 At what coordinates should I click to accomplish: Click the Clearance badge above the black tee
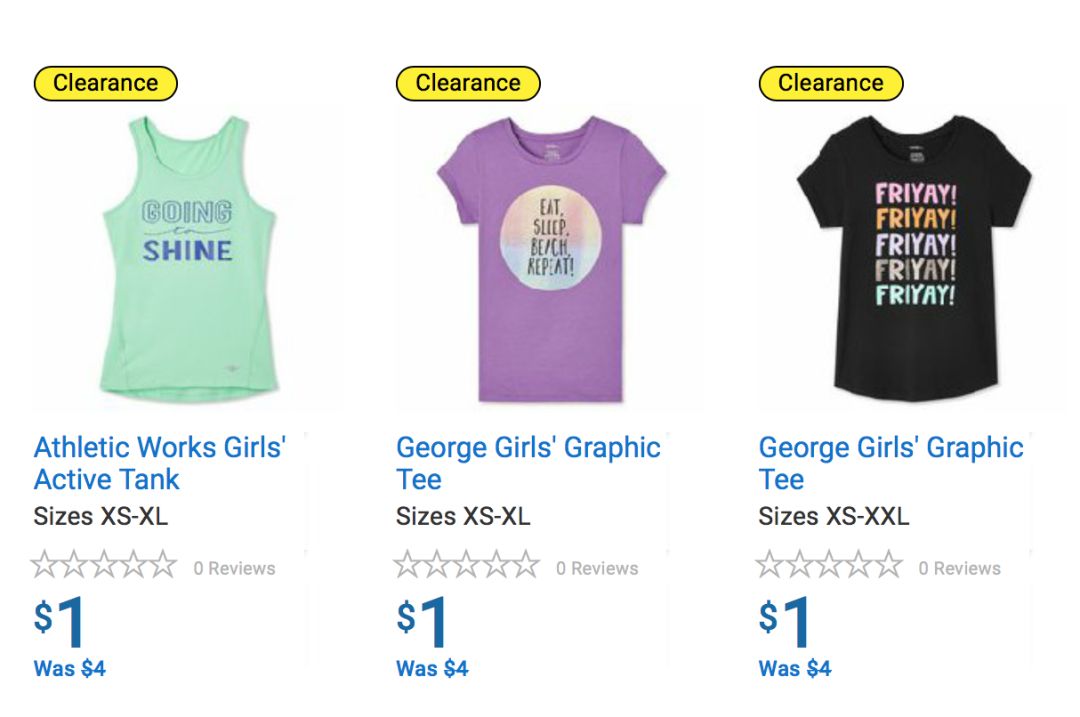point(831,83)
